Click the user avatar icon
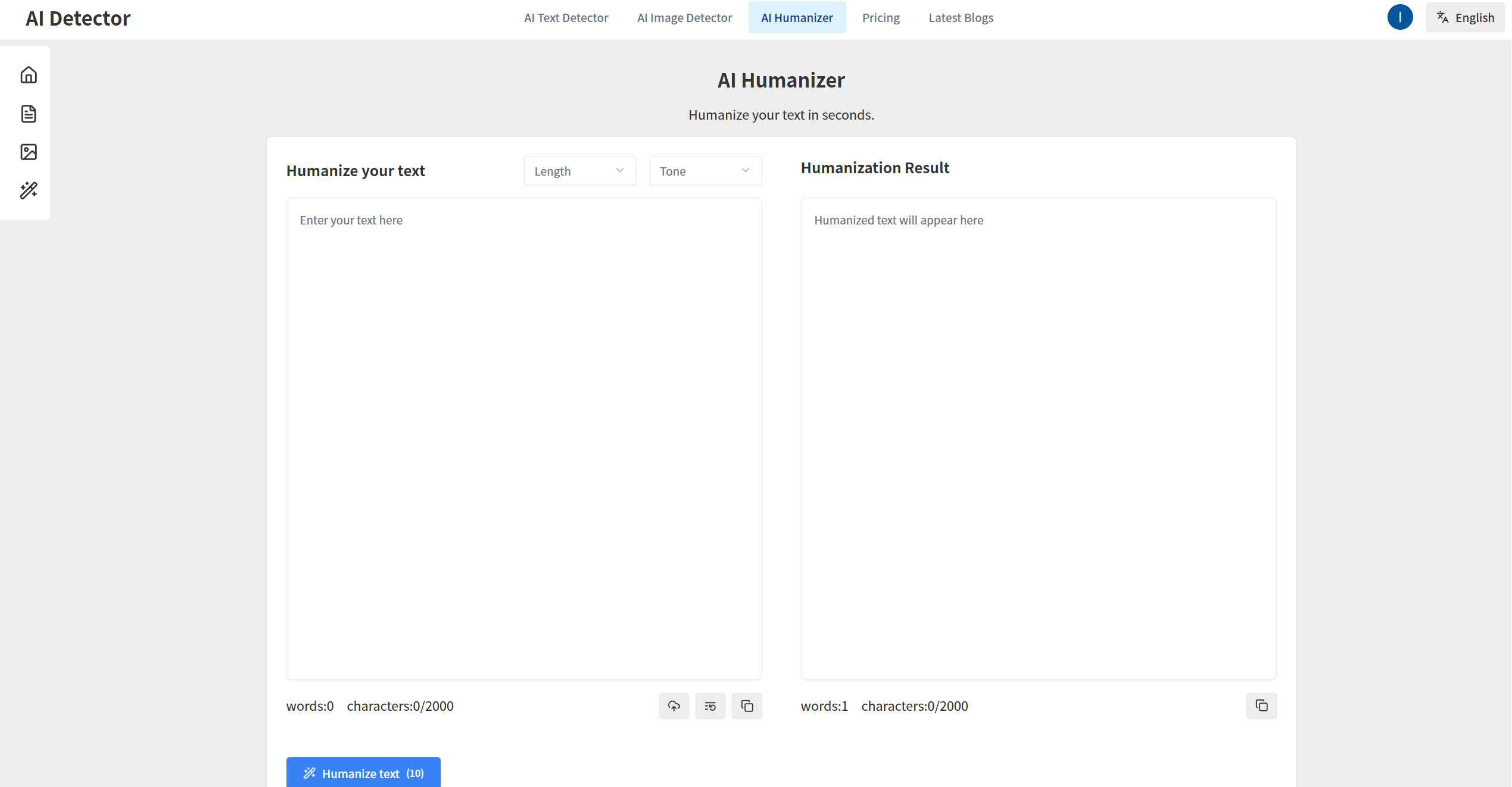Screen dimensions: 1512x787 click(x=1399, y=17)
